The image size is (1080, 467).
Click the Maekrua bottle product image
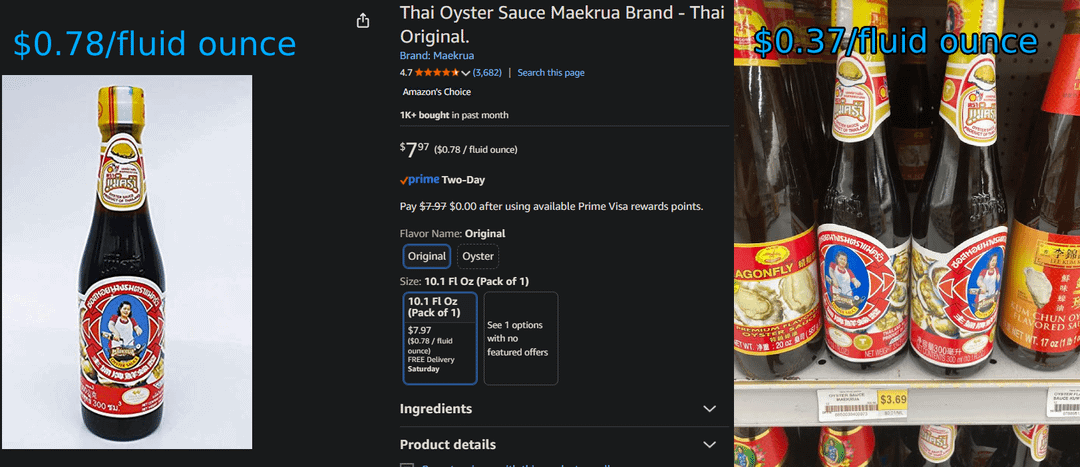point(126,262)
